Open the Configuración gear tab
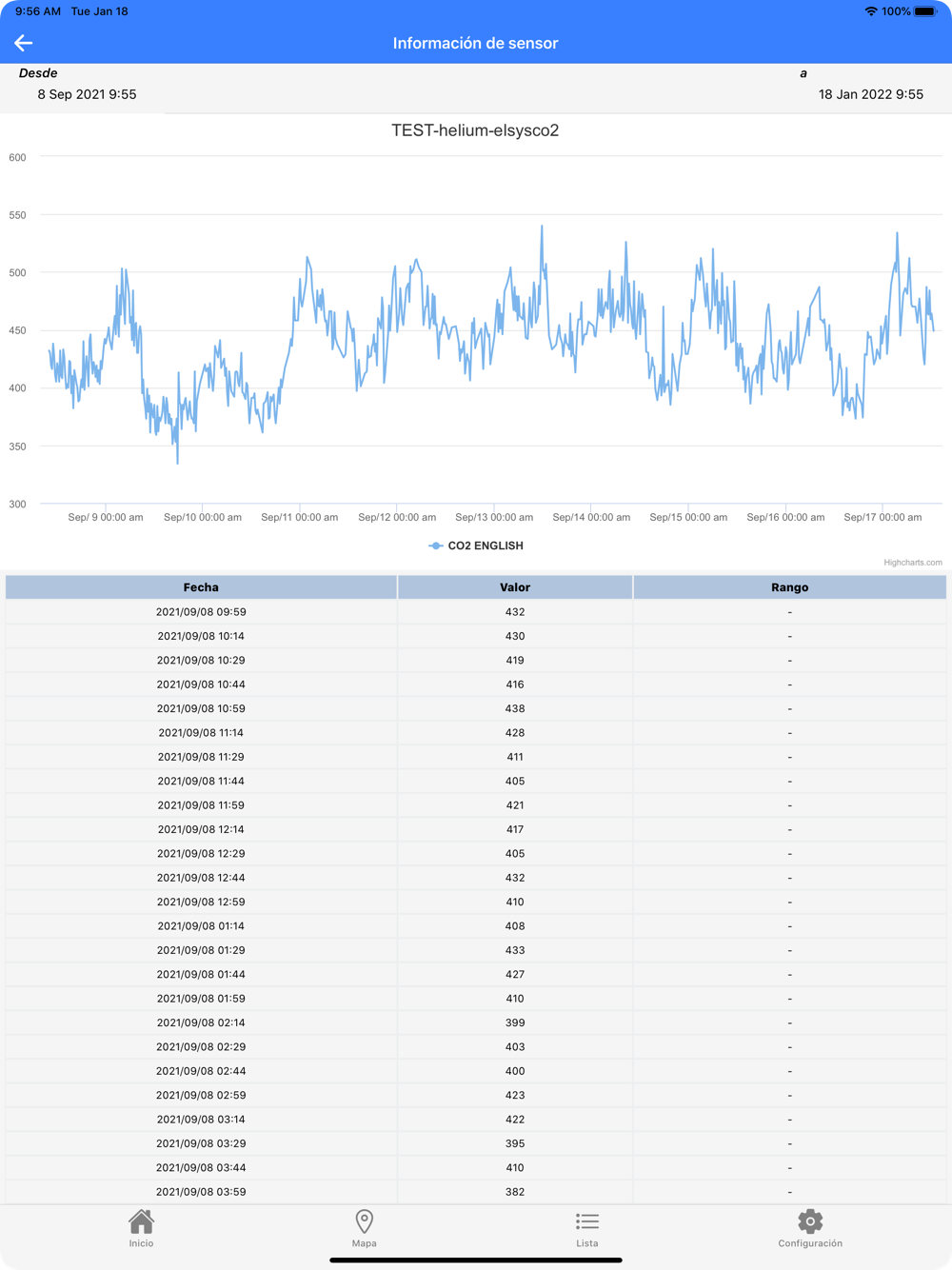Screen dimensions: 952x1270 [810, 1228]
